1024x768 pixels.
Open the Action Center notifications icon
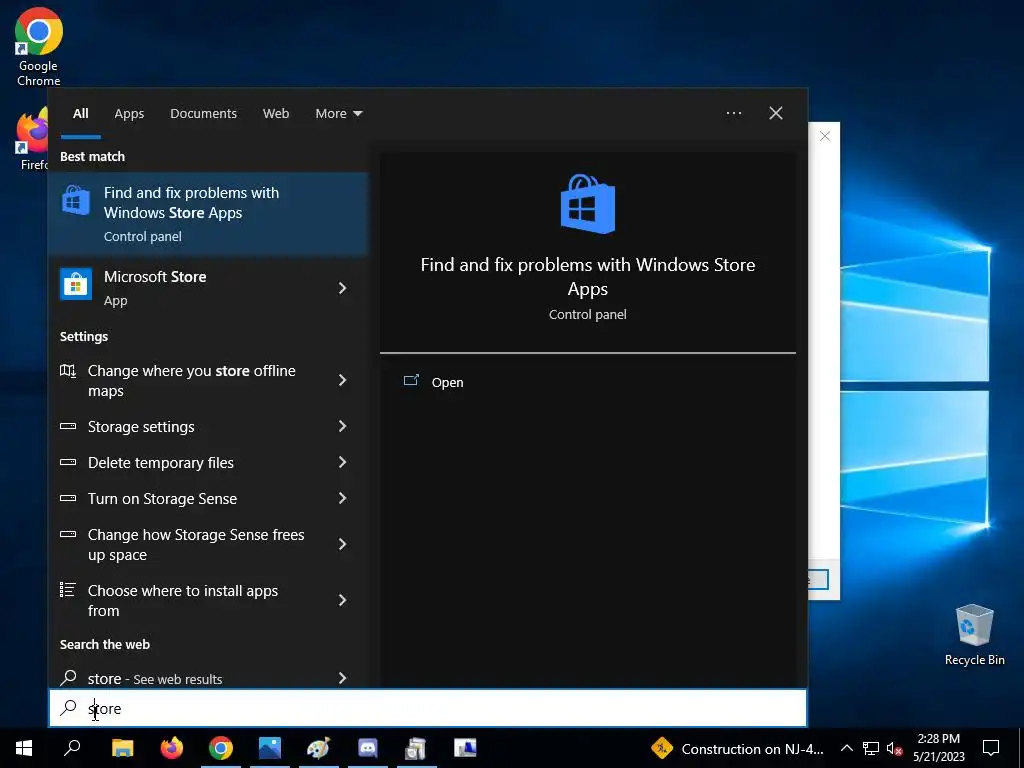click(x=991, y=748)
